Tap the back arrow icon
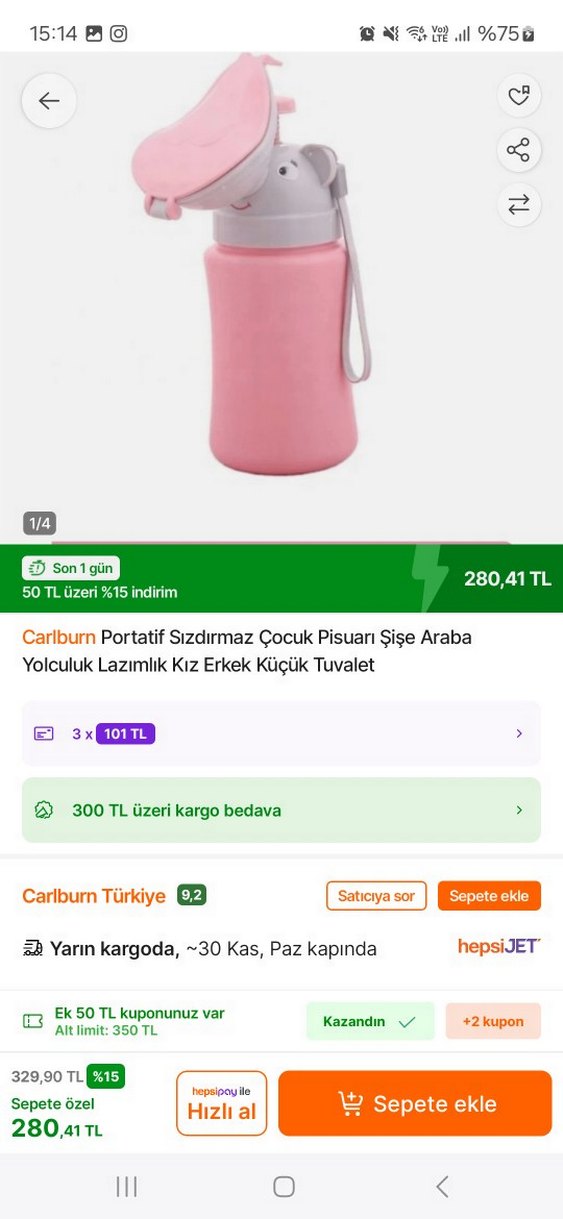 (49, 100)
